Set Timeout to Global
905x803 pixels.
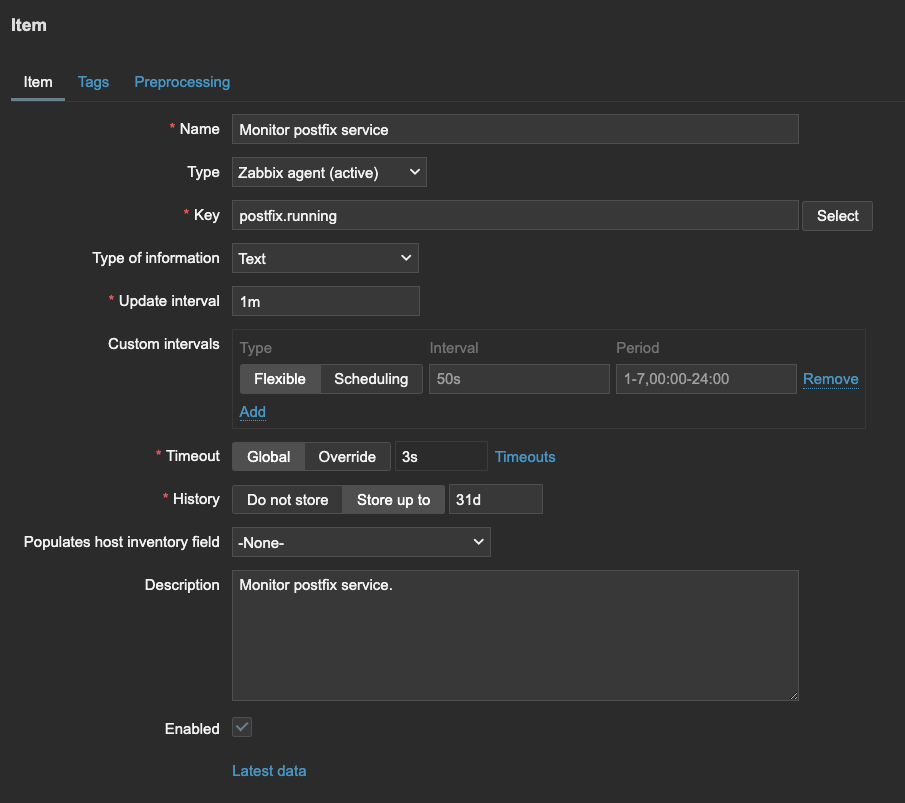coord(268,457)
